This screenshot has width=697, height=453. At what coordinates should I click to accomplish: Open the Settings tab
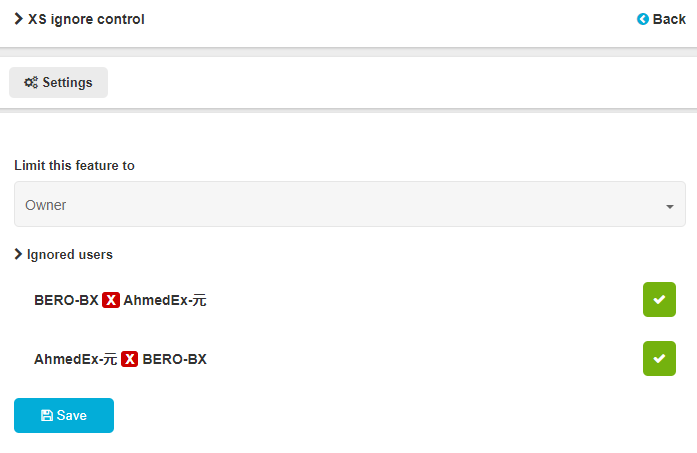click(x=58, y=83)
